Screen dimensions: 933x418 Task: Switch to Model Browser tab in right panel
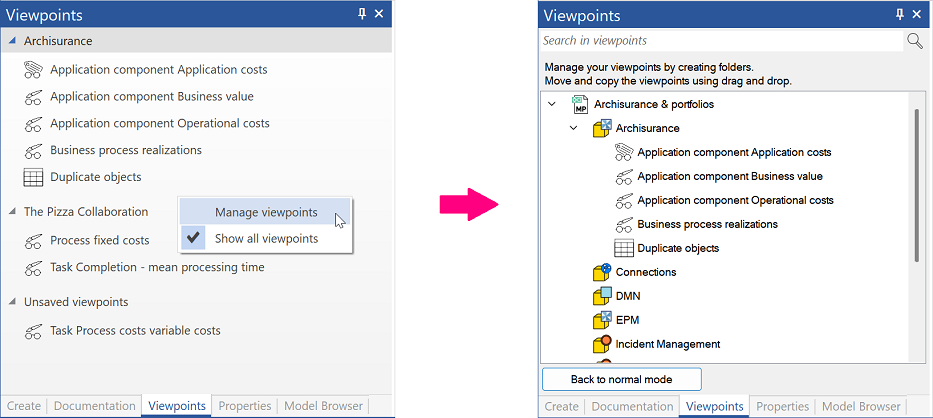tap(861, 407)
